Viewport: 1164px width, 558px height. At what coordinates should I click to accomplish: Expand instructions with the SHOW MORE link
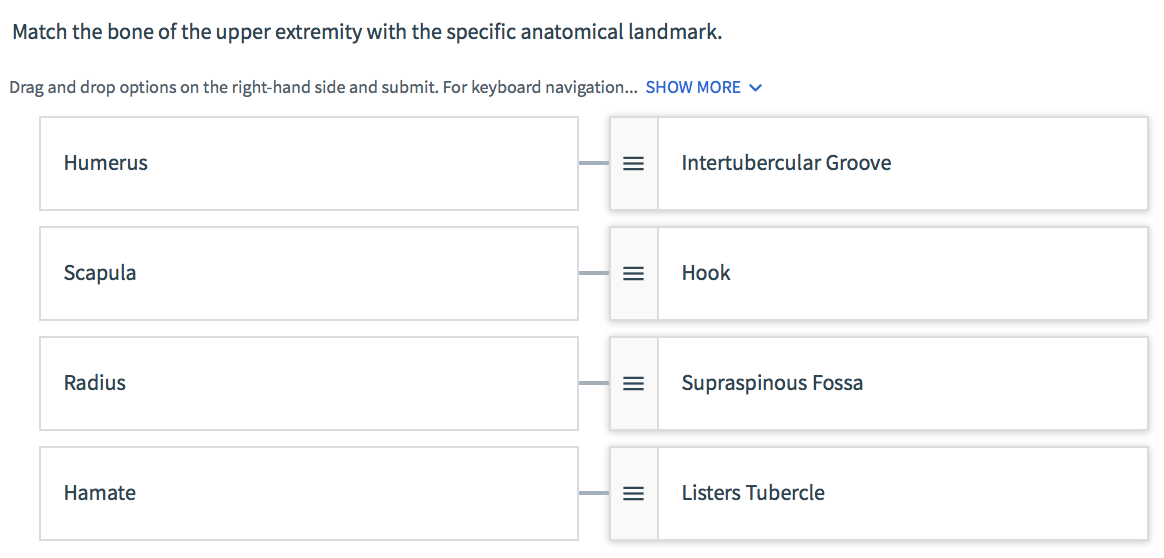click(693, 87)
